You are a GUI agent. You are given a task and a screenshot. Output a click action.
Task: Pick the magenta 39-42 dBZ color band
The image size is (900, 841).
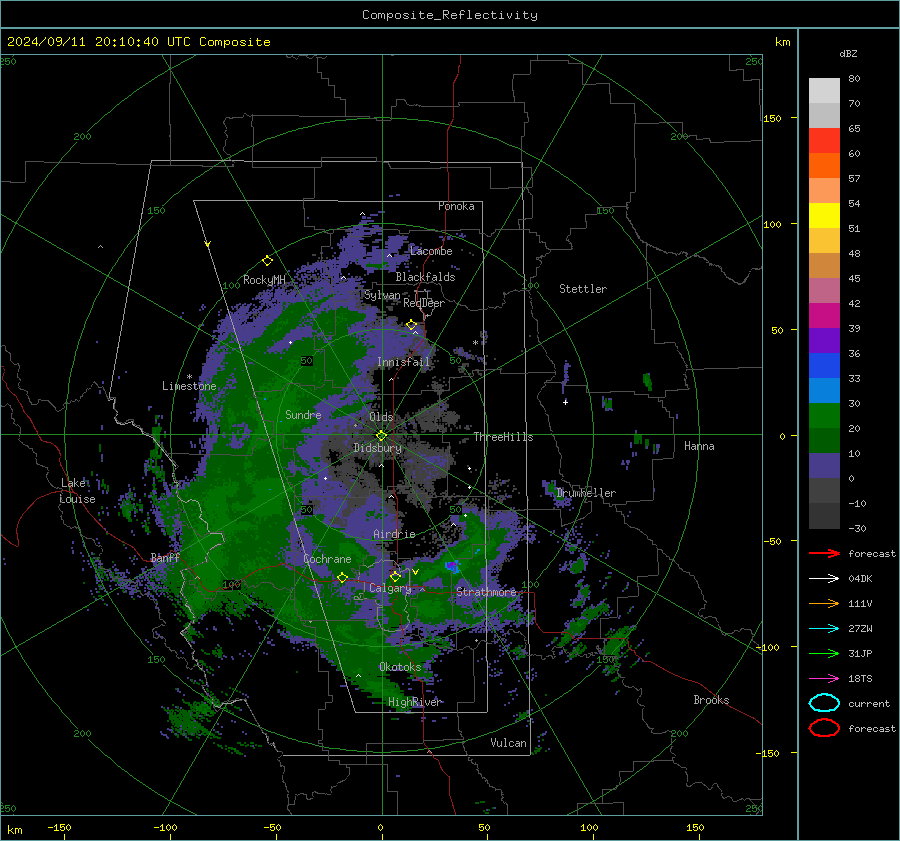pyautogui.click(x=824, y=316)
